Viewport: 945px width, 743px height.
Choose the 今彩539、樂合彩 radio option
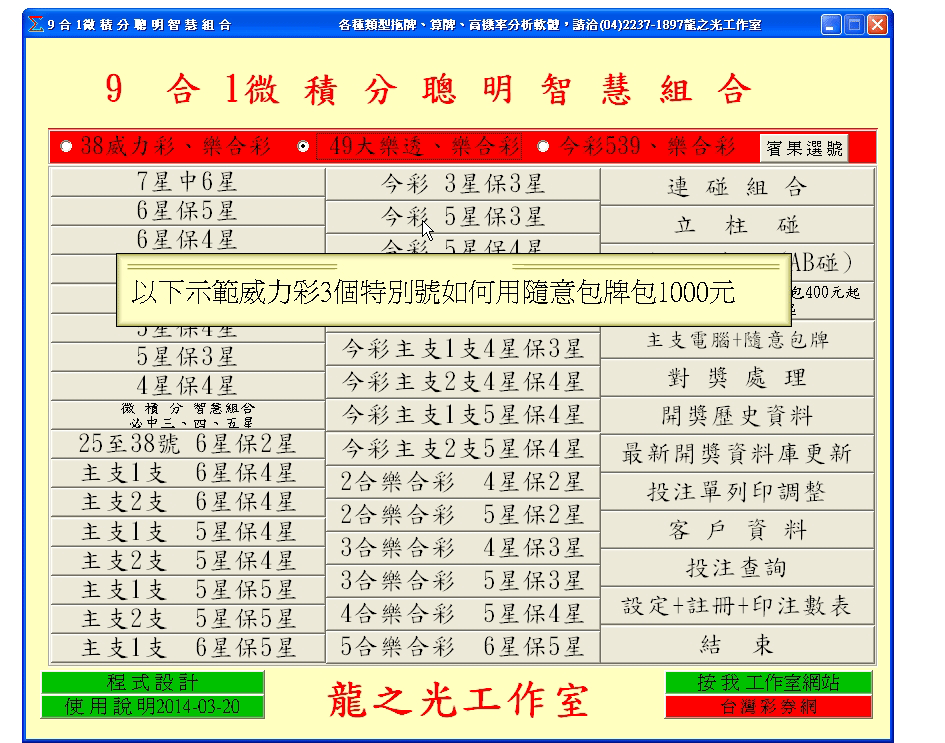(x=639, y=146)
